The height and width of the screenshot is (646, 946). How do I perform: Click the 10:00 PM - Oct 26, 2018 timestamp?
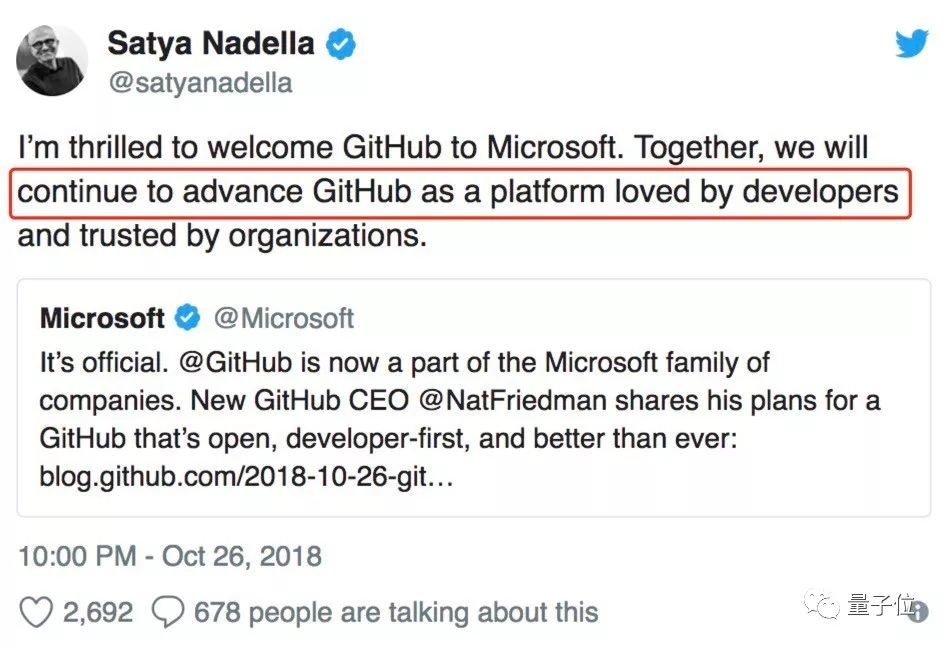[170, 556]
